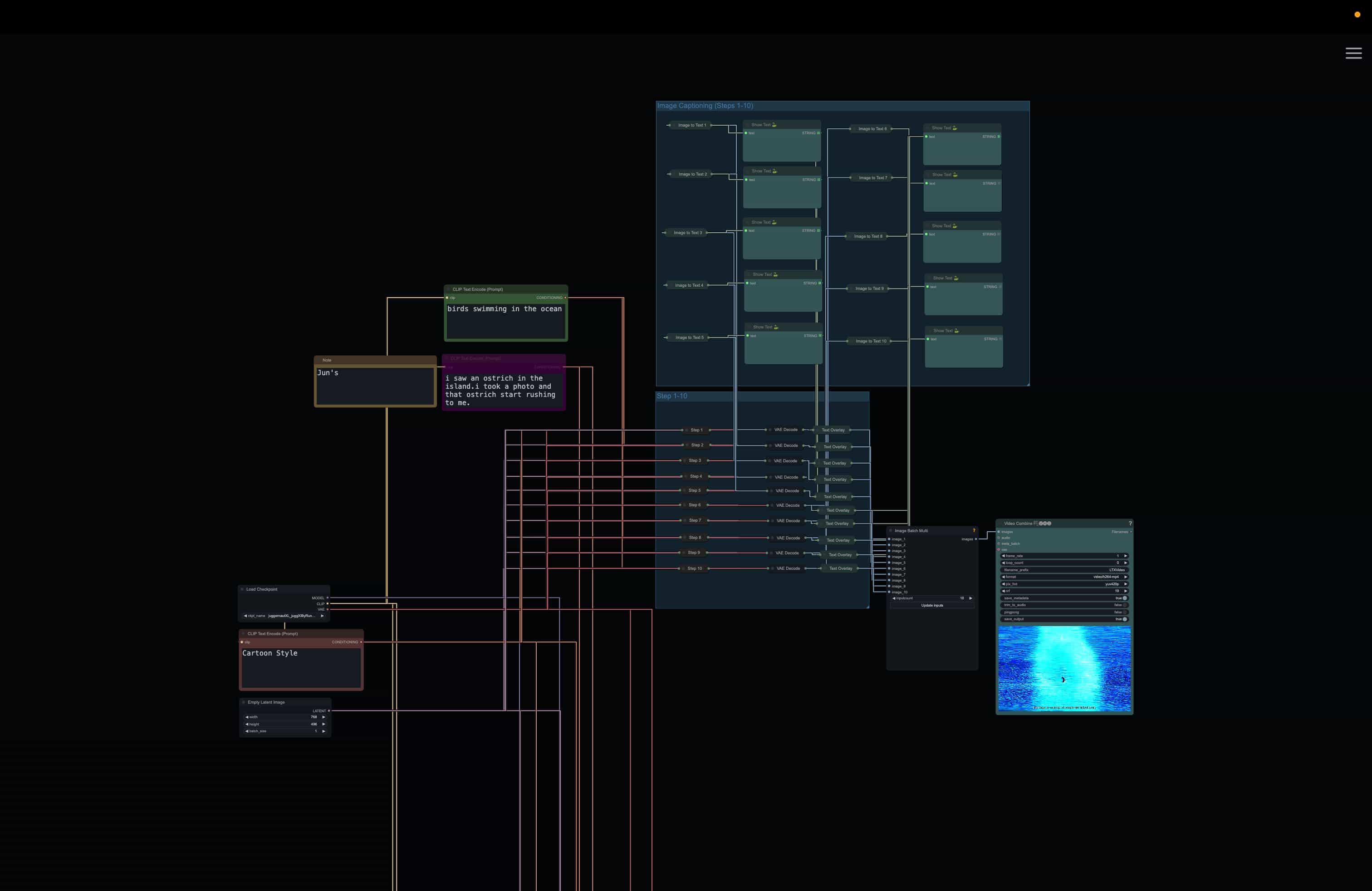The image size is (1372, 891).
Task: Click the LATENT output socket of Empty Latent Image
Action: [x=328, y=710]
